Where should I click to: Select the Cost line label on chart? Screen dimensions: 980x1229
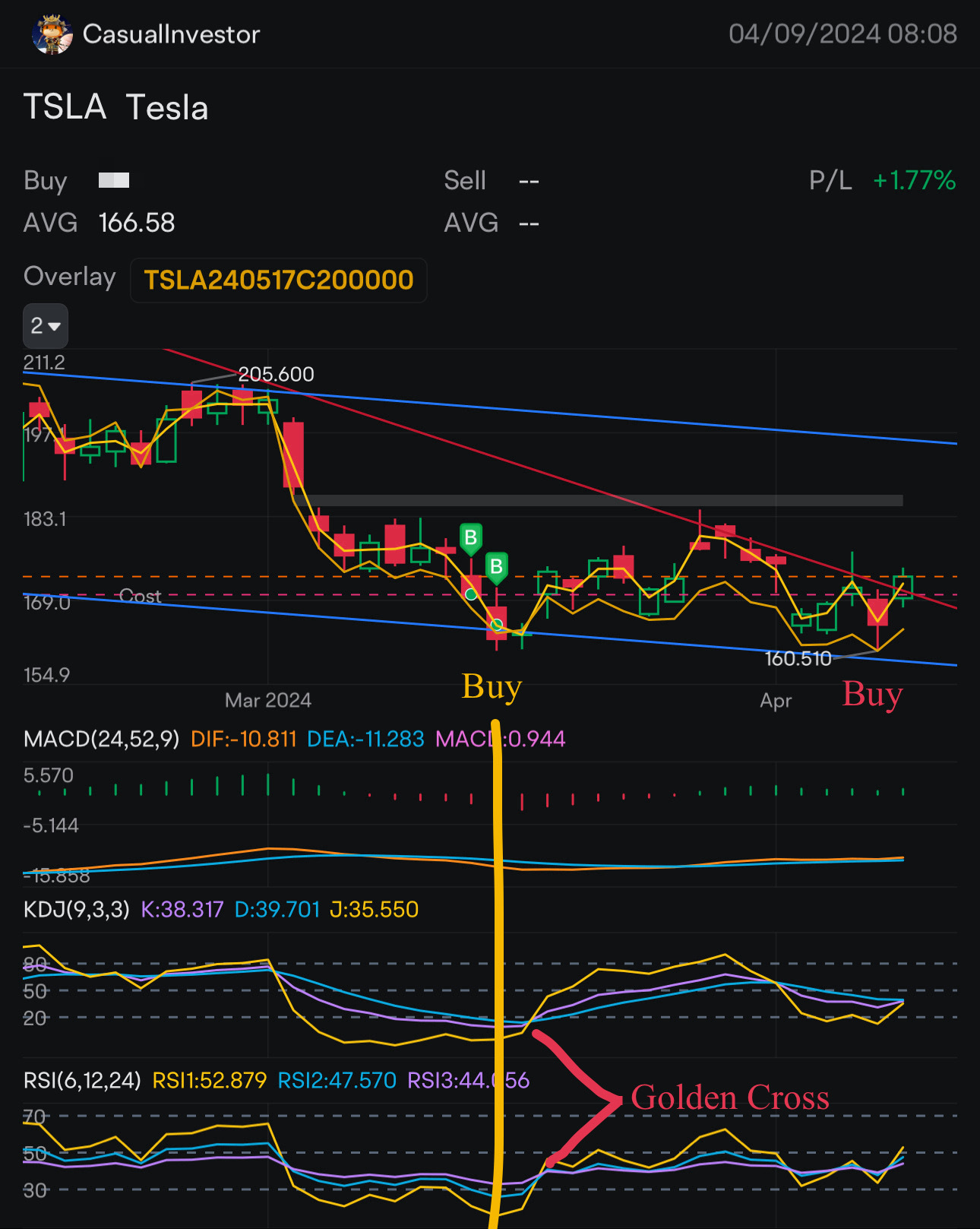[141, 596]
